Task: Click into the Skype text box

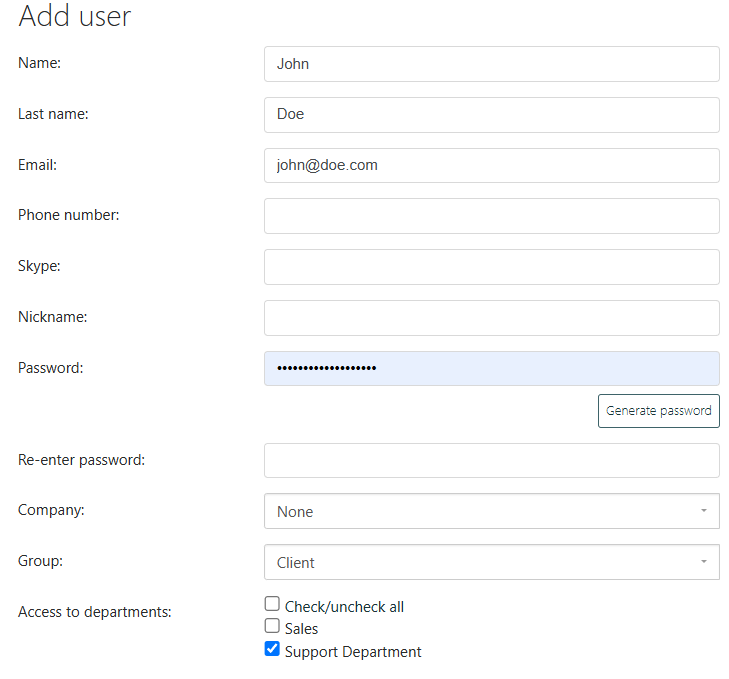Action: tap(491, 267)
